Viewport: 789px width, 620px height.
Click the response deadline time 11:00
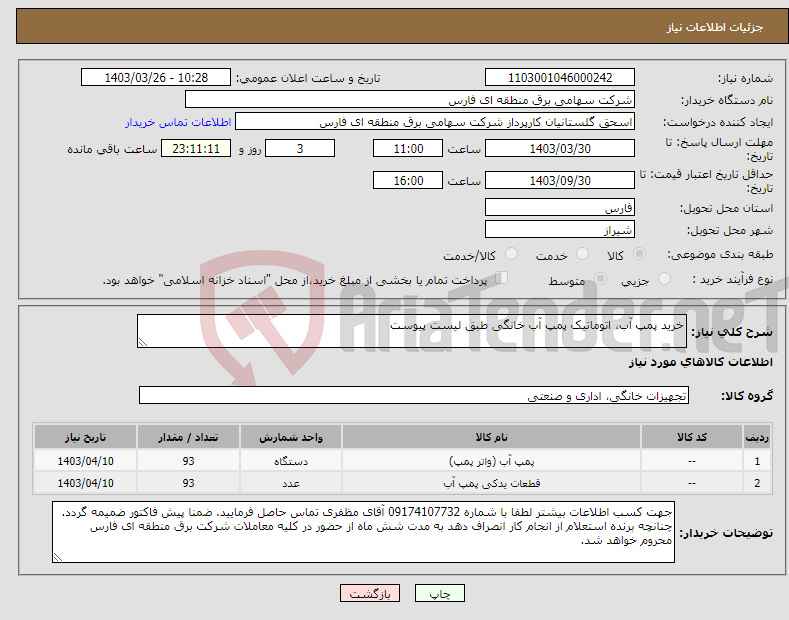pyautogui.click(x=408, y=148)
